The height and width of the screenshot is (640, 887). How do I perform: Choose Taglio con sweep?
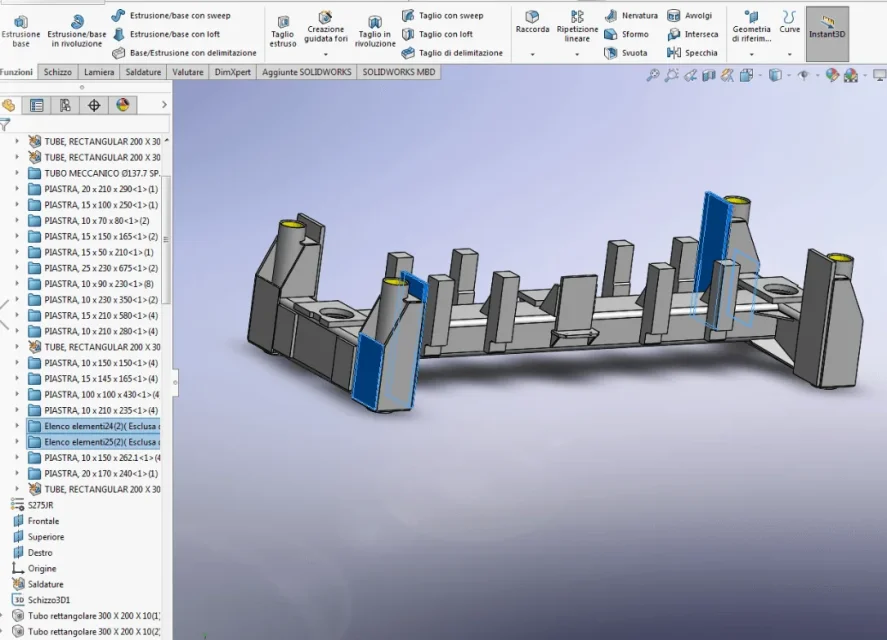[x=443, y=16]
